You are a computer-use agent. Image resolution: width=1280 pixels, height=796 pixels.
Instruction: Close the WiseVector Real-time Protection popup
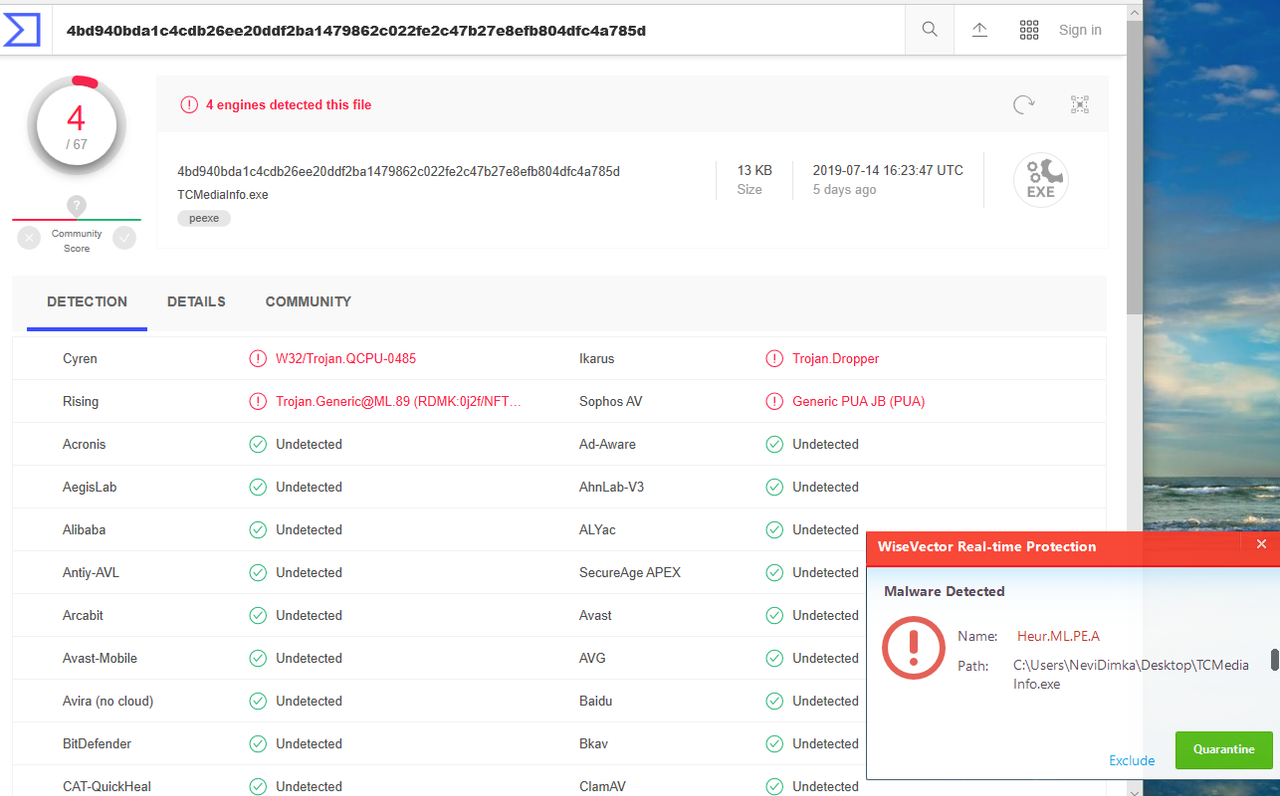coord(1261,545)
